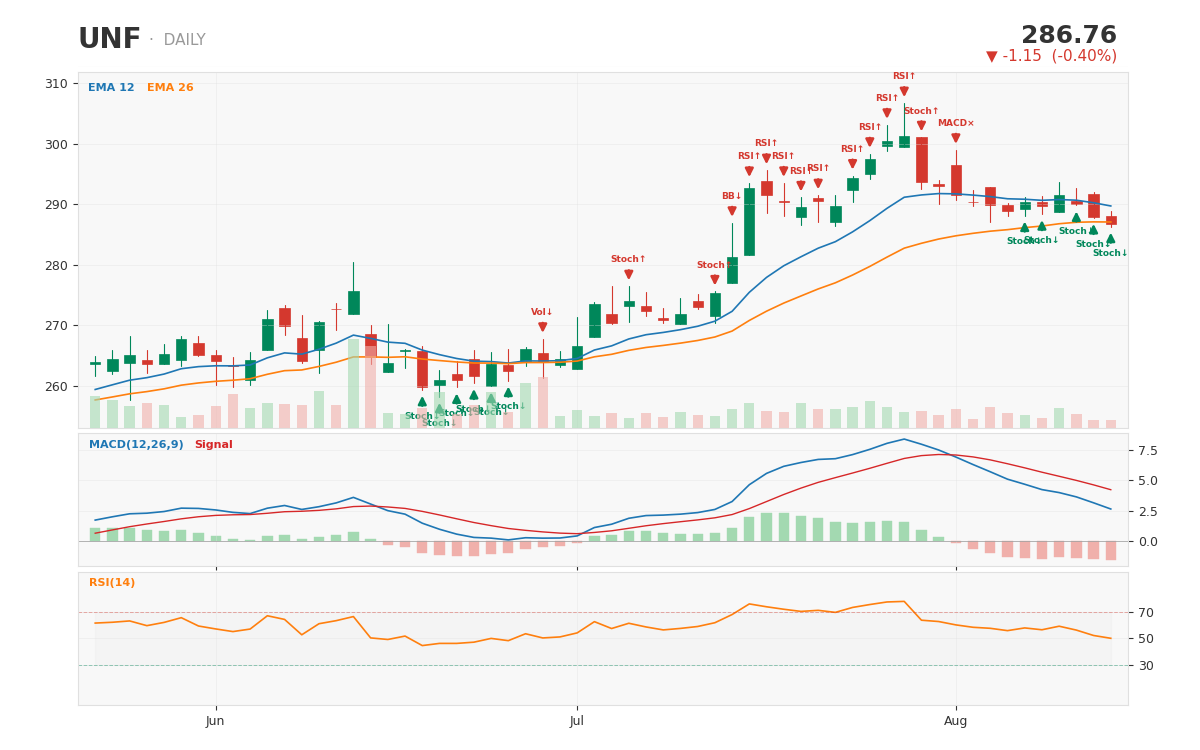This screenshot has height=750, width=1200.
Task: Click the Jul date axis label
Action: tap(577, 721)
